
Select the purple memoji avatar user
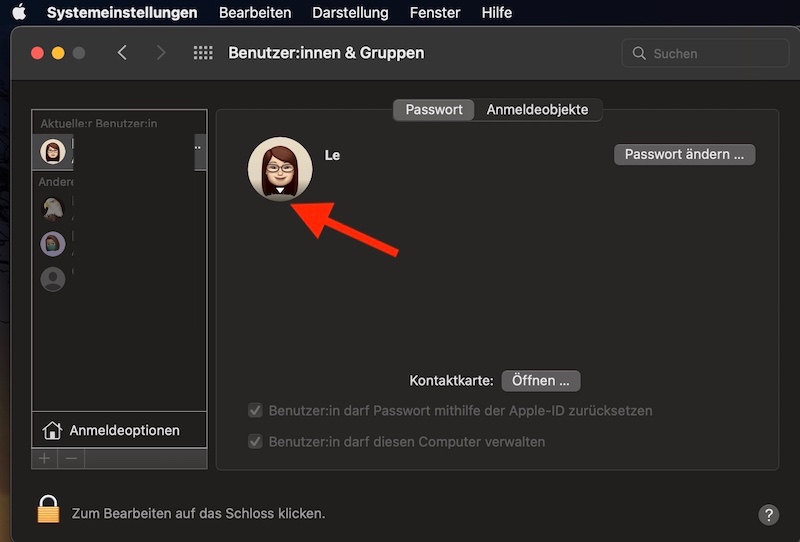[53, 244]
